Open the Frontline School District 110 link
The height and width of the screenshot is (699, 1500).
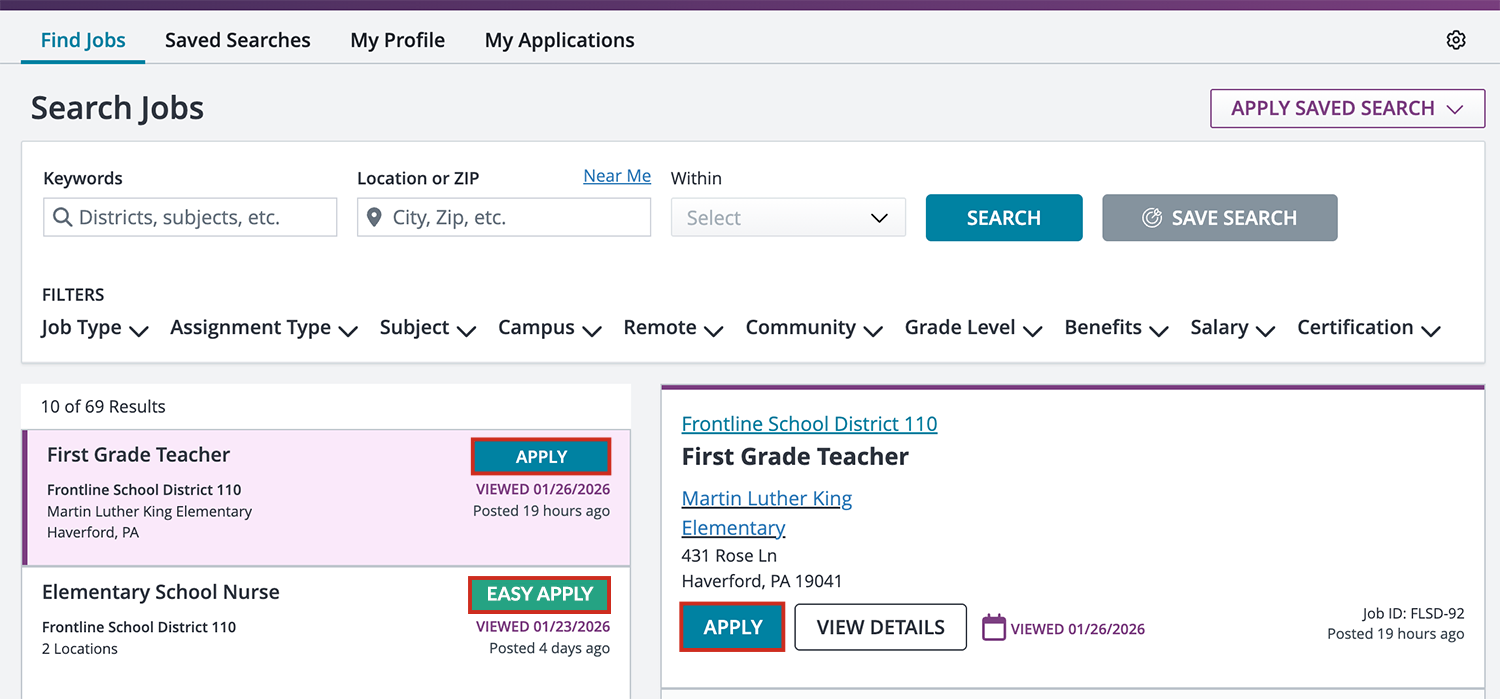coord(809,423)
